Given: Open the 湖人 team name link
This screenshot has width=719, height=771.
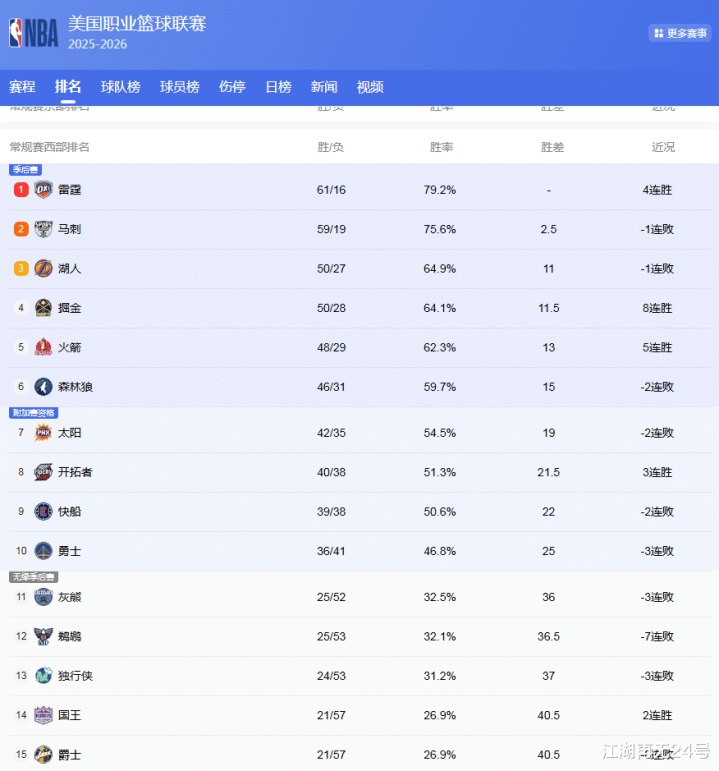Looking at the screenshot, I should (69, 268).
